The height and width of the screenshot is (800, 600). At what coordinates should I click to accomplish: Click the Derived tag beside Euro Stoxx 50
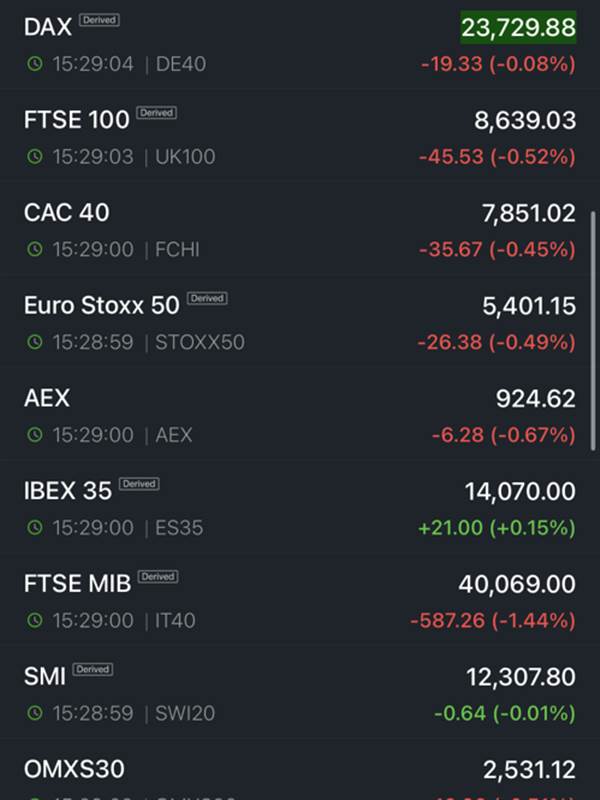[x=207, y=298]
